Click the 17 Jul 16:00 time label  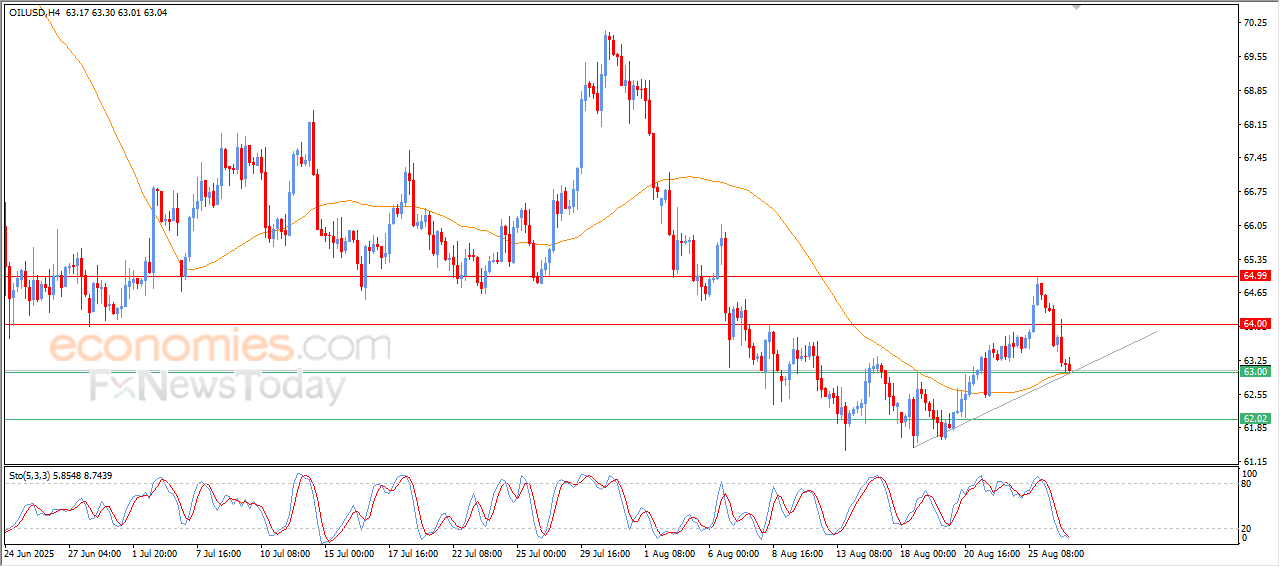click(x=413, y=552)
